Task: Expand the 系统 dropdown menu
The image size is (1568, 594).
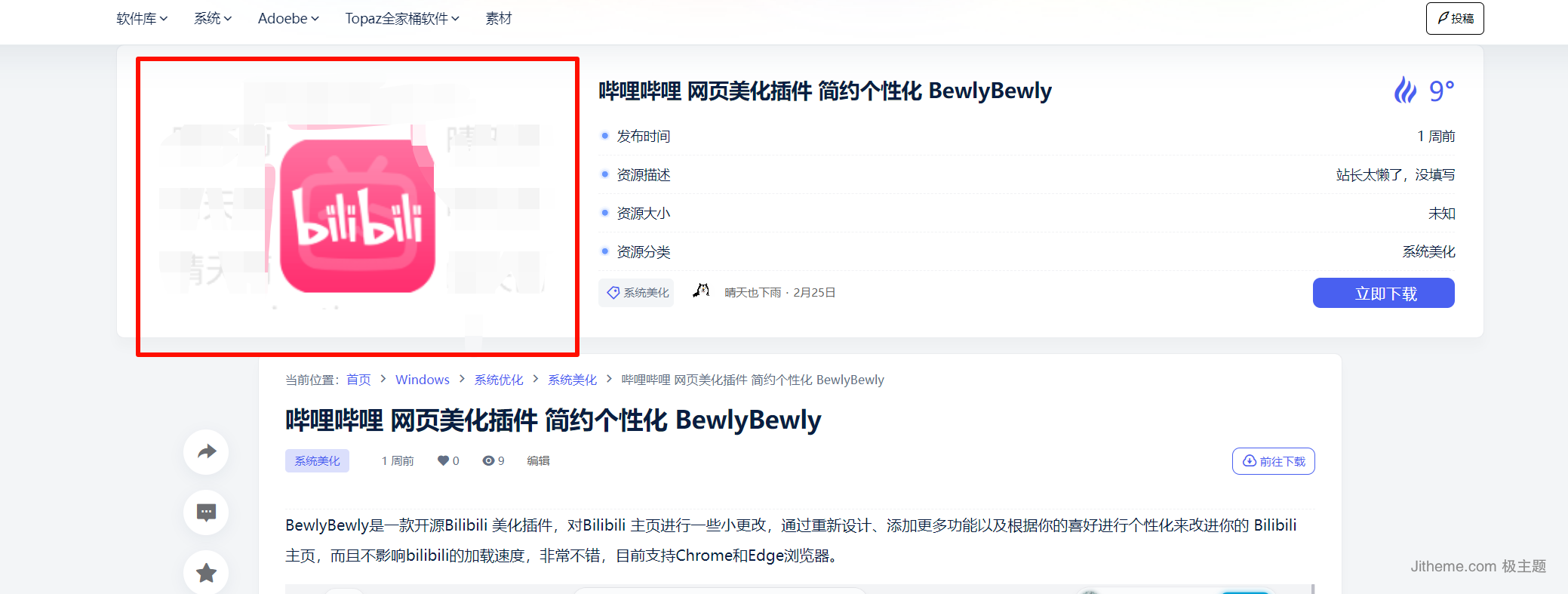Action: 213,18
